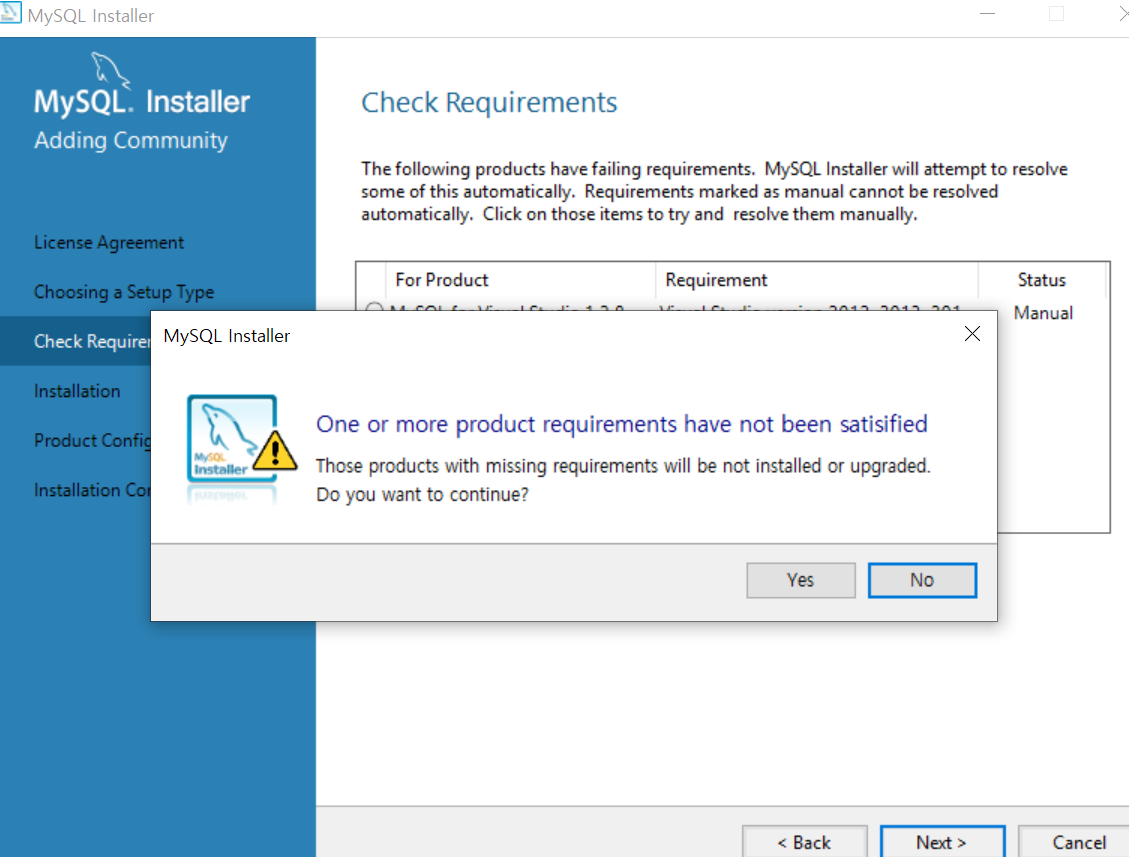Select Installation Complete step in sidebar
Image resolution: width=1129 pixels, height=857 pixels.
(92, 490)
